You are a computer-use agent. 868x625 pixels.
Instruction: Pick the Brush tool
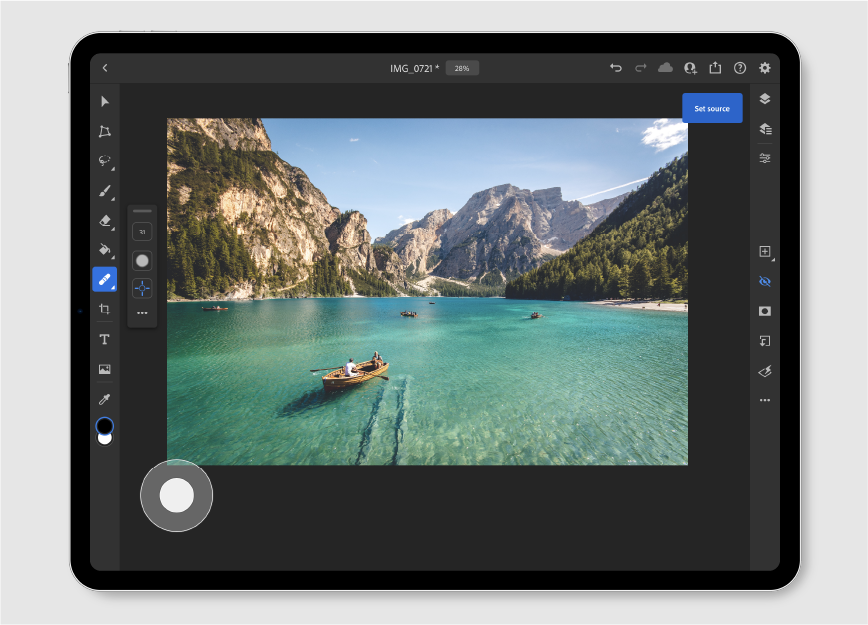tap(105, 191)
